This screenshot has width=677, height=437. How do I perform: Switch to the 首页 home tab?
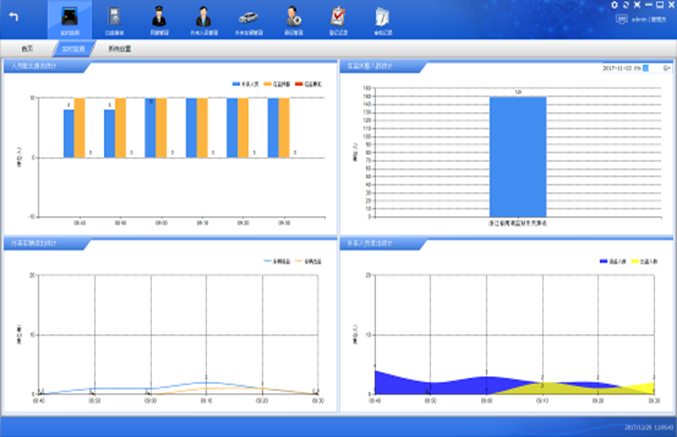point(28,48)
